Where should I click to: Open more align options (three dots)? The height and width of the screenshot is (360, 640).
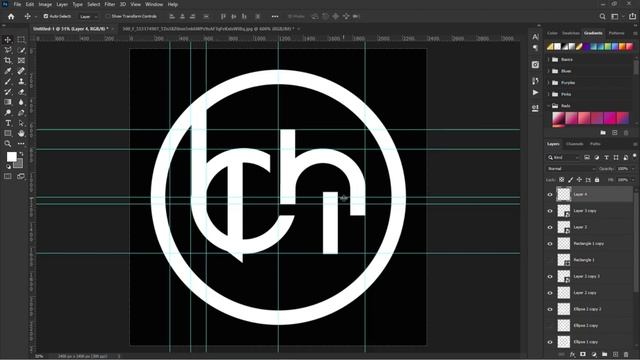coord(275,16)
